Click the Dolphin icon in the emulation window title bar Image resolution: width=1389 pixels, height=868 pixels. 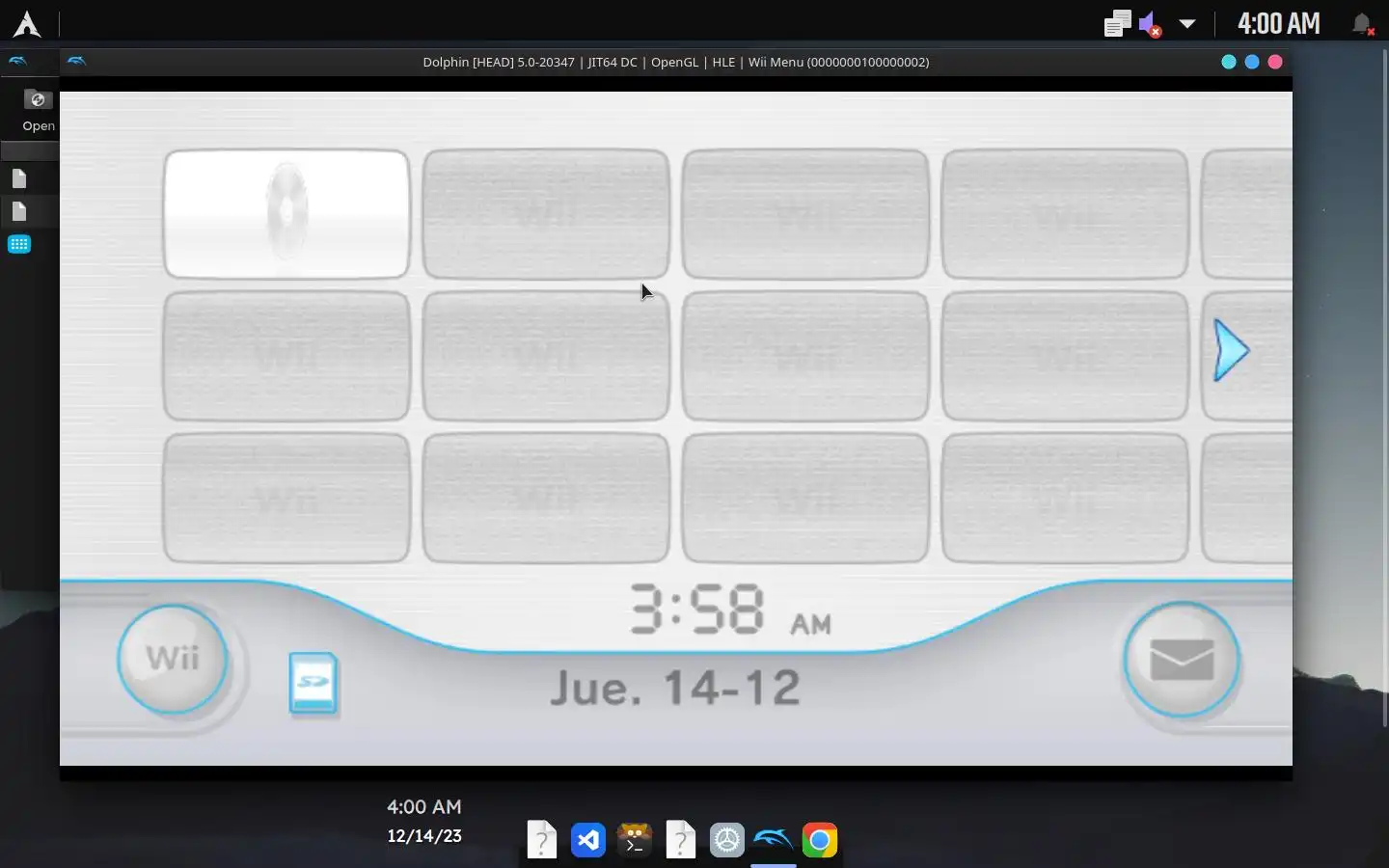pos(77,62)
